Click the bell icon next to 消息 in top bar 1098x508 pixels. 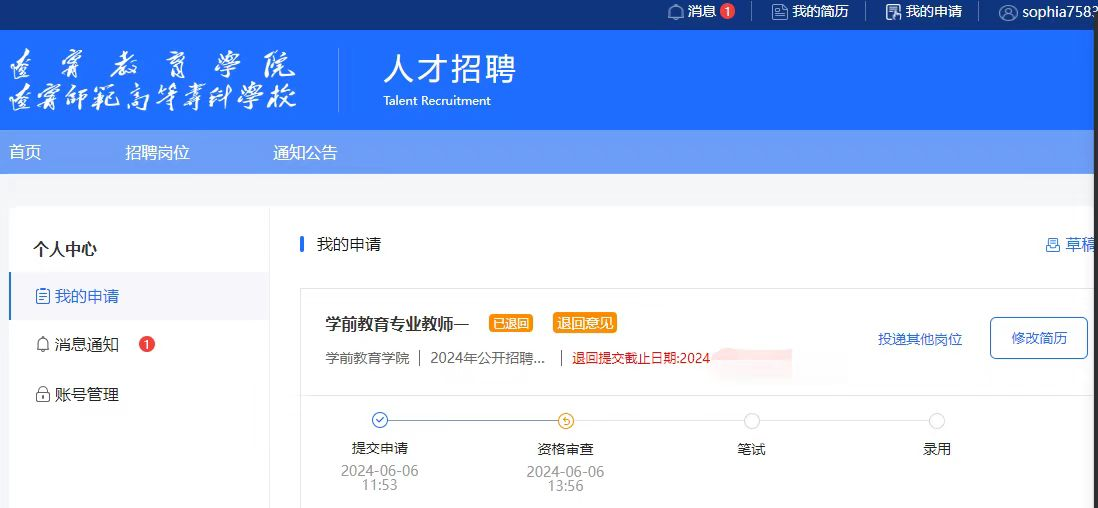point(676,12)
